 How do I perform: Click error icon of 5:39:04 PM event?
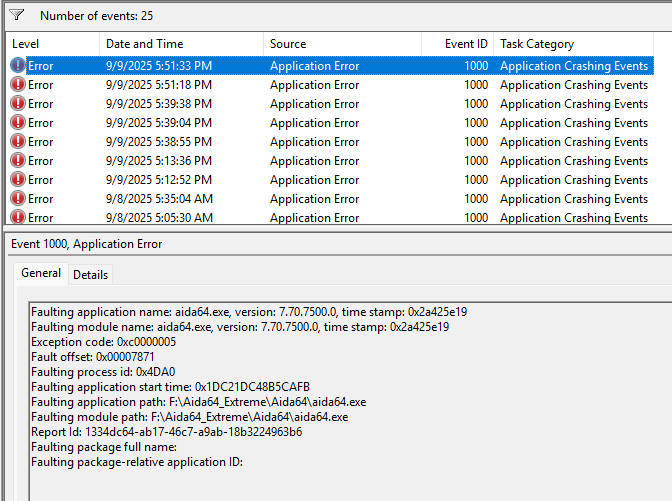point(18,122)
